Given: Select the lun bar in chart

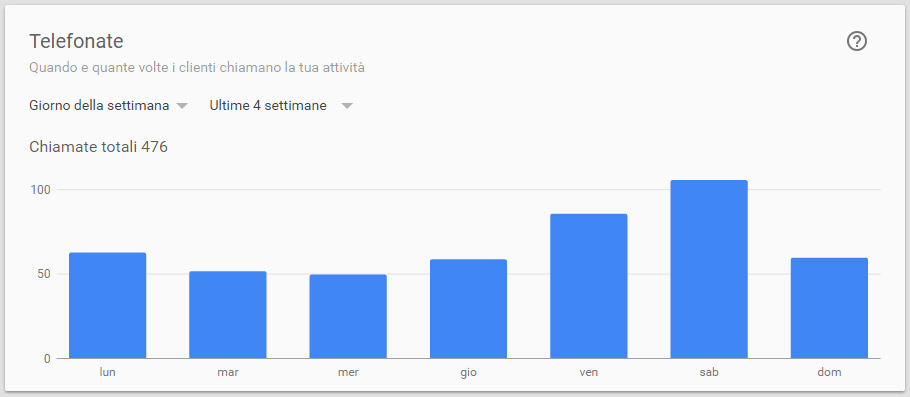Looking at the screenshot, I should [107, 305].
